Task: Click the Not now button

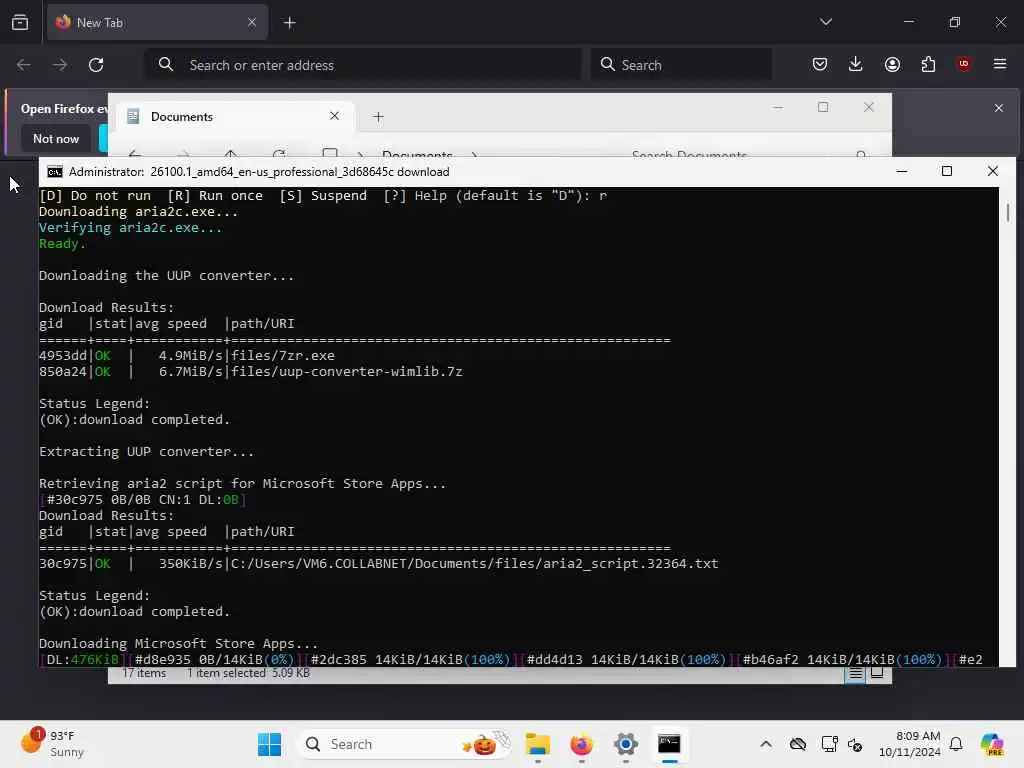Action: [x=56, y=138]
